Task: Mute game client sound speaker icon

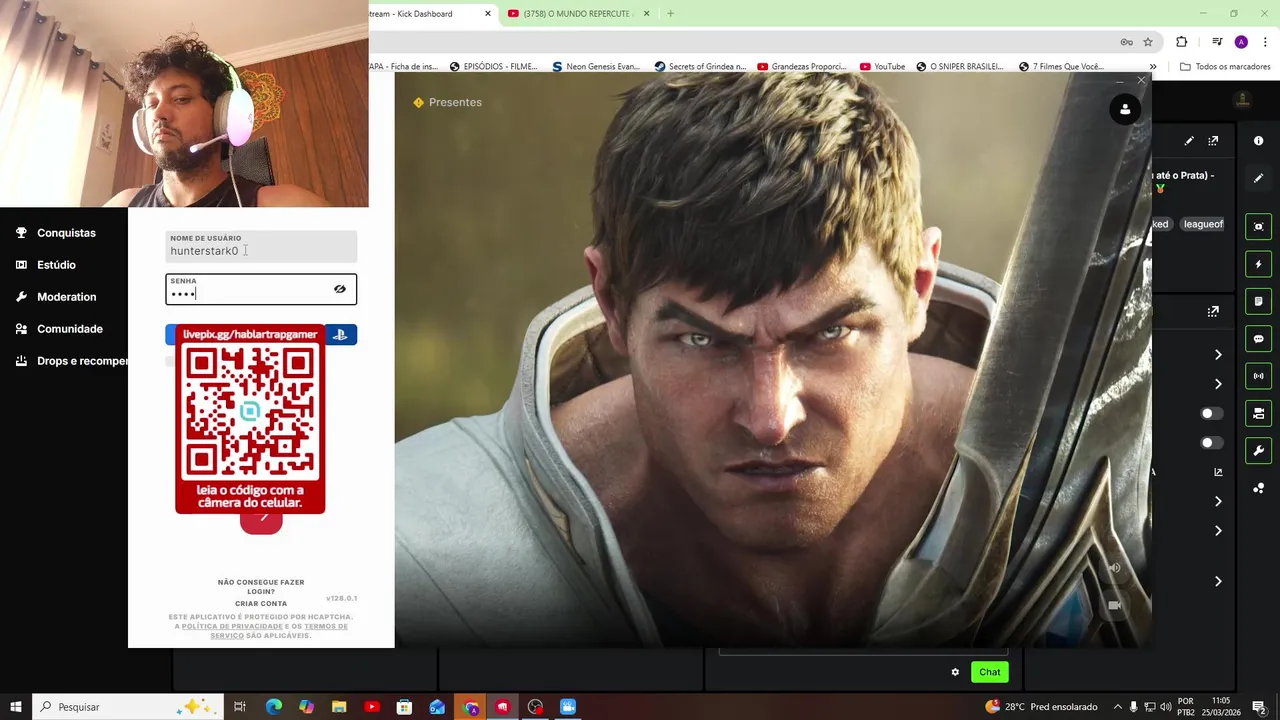Action: pyautogui.click(x=1114, y=568)
